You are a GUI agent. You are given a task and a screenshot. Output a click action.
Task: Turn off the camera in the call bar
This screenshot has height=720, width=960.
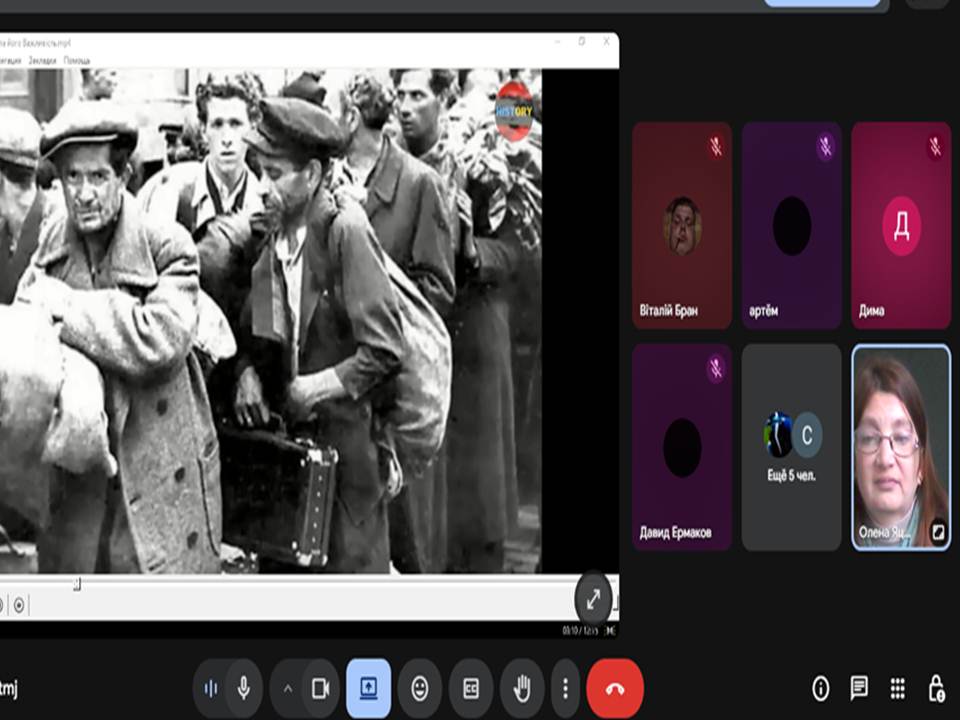tap(321, 688)
